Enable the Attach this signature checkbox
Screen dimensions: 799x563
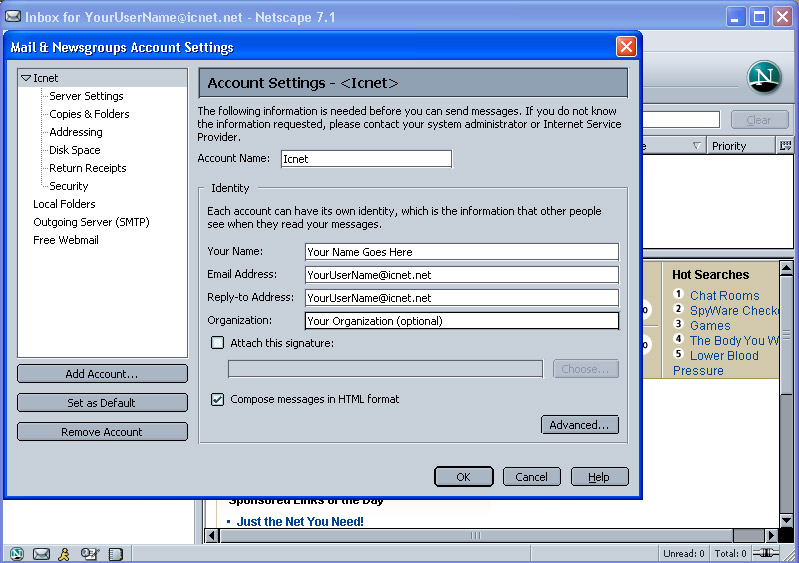218,342
